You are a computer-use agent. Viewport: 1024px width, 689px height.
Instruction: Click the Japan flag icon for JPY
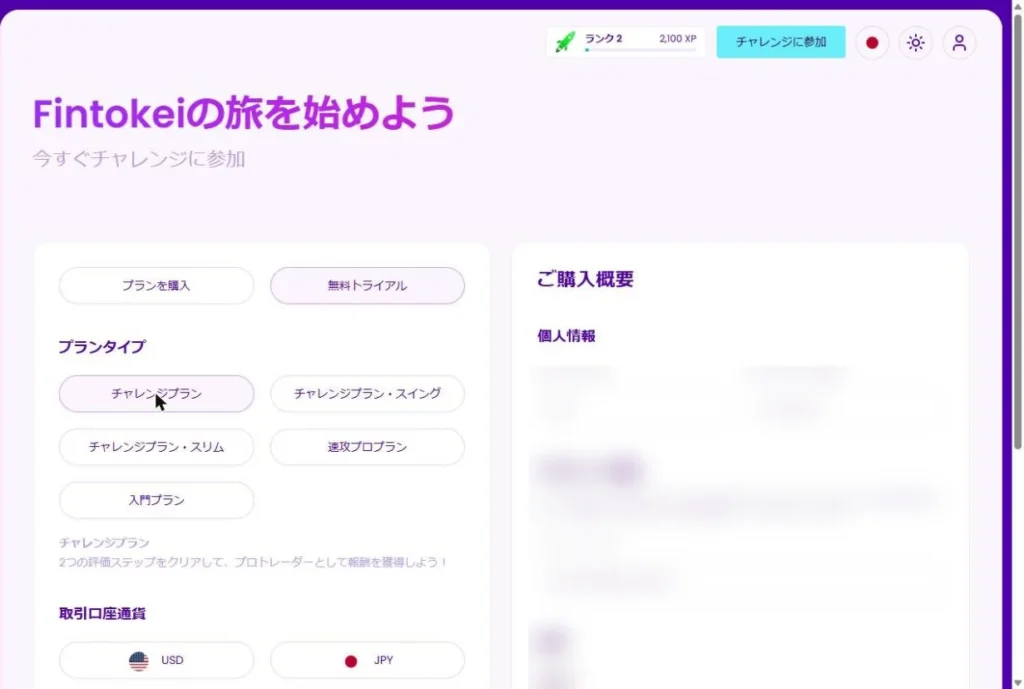click(x=351, y=661)
